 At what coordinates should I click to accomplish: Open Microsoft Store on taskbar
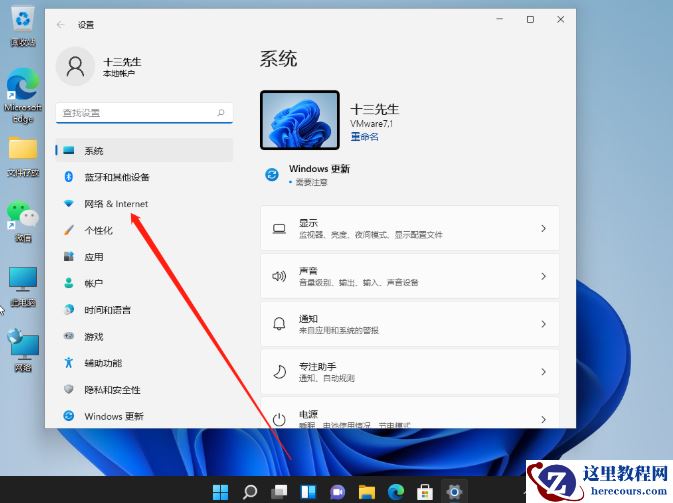[x=425, y=491]
